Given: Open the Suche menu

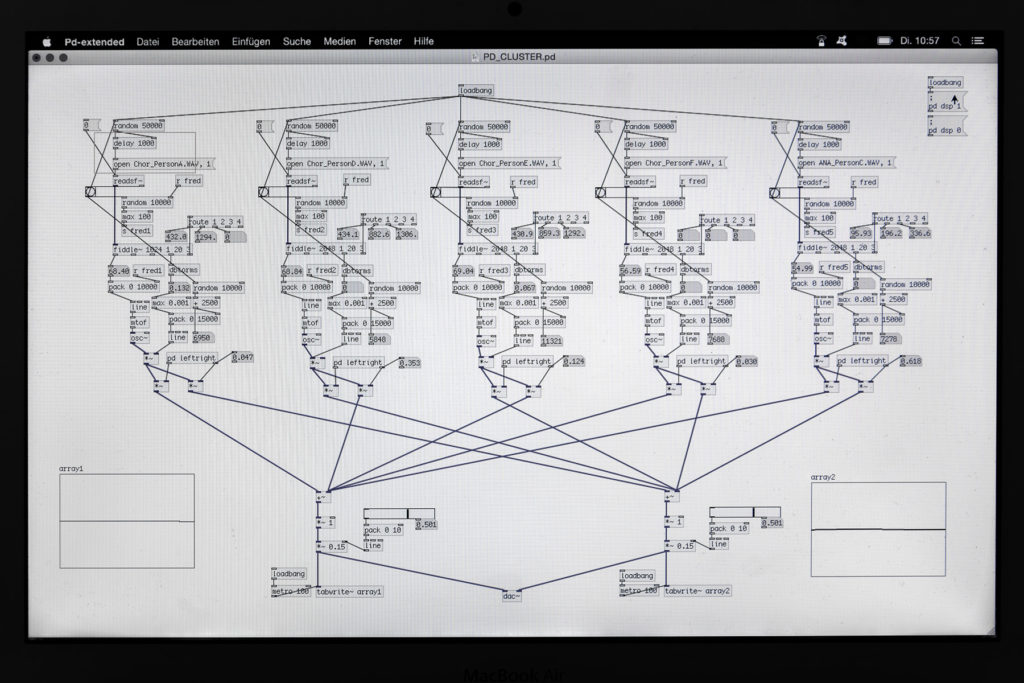Looking at the screenshot, I should click(296, 41).
